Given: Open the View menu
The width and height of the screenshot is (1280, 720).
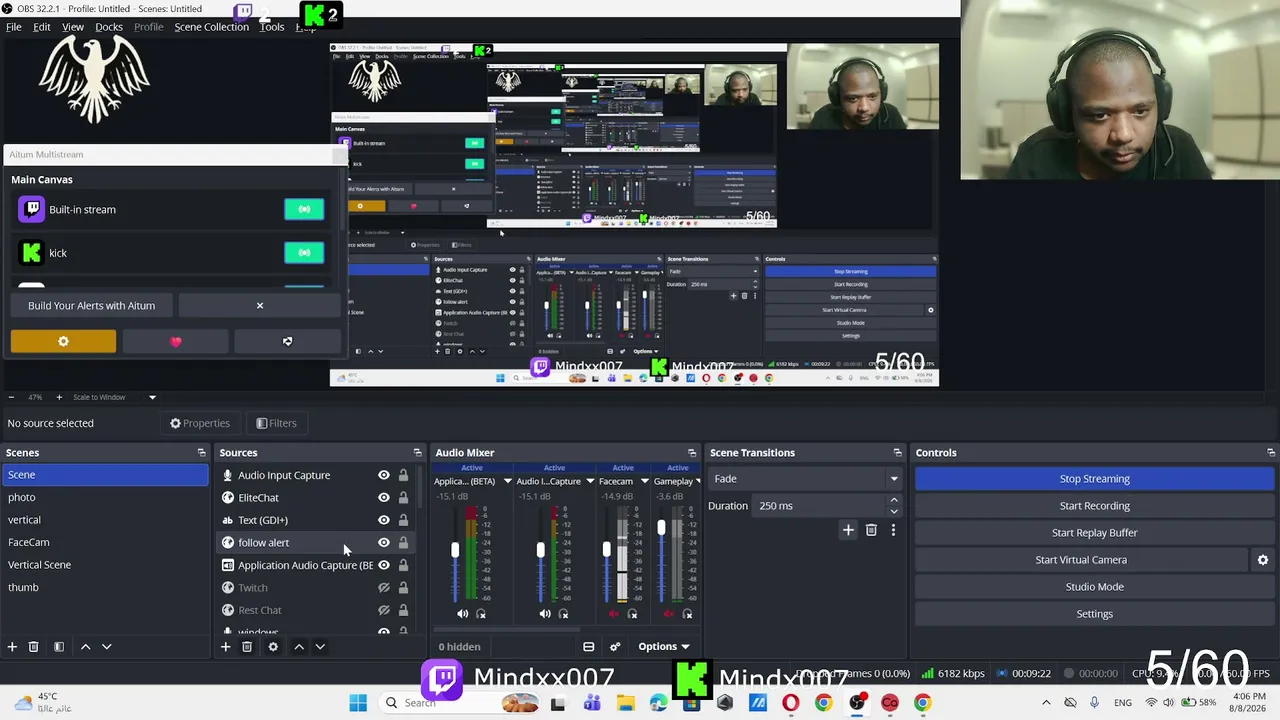Looking at the screenshot, I should pyautogui.click(x=73, y=27).
